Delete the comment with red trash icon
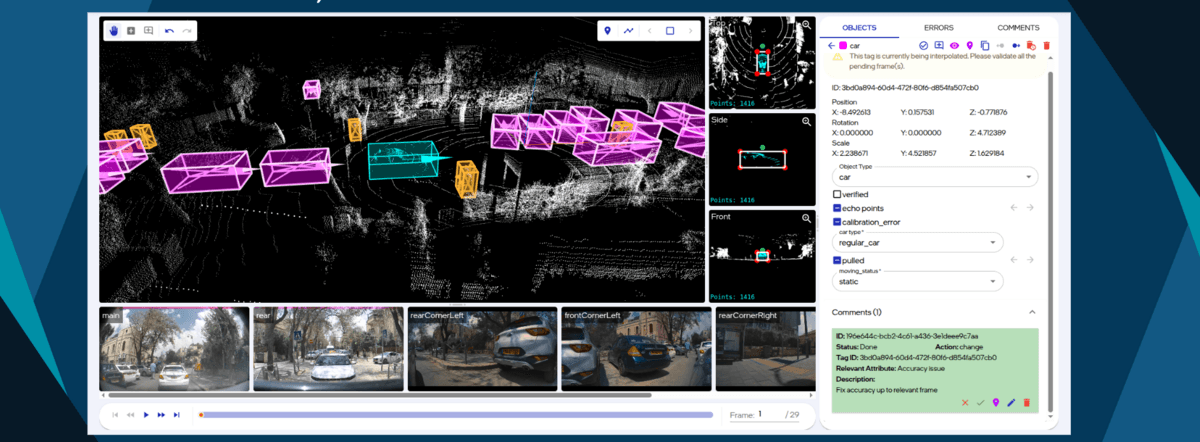The image size is (1200, 442). [x=1026, y=402]
